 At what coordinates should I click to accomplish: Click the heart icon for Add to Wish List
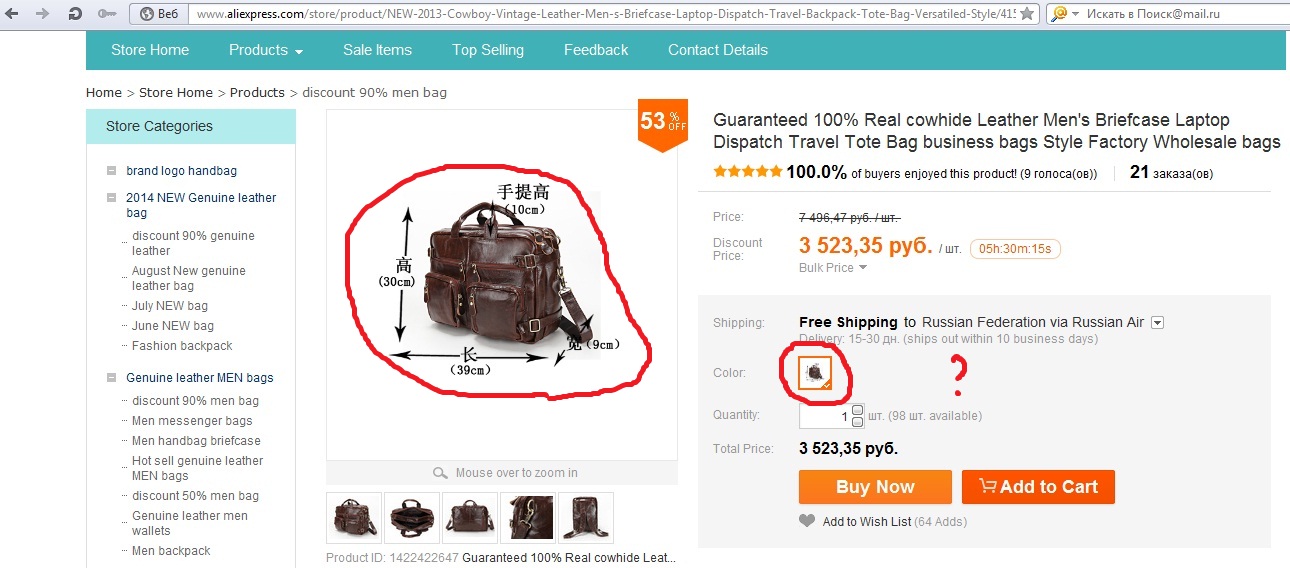(807, 521)
